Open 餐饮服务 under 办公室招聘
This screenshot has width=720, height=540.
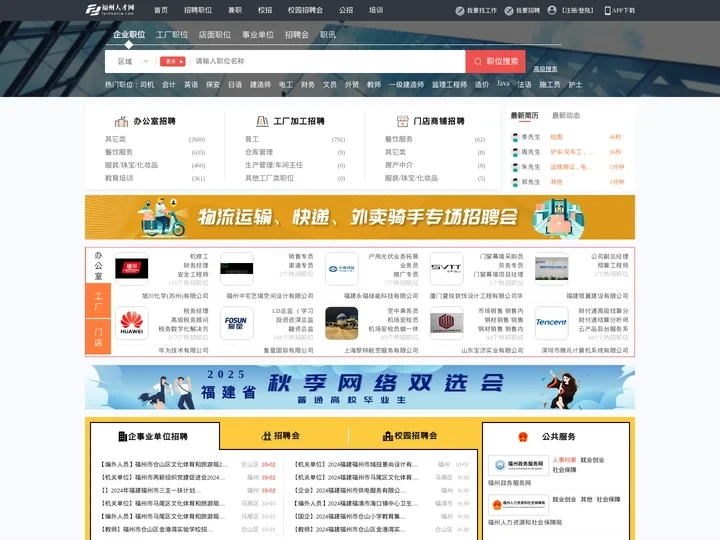point(119,152)
